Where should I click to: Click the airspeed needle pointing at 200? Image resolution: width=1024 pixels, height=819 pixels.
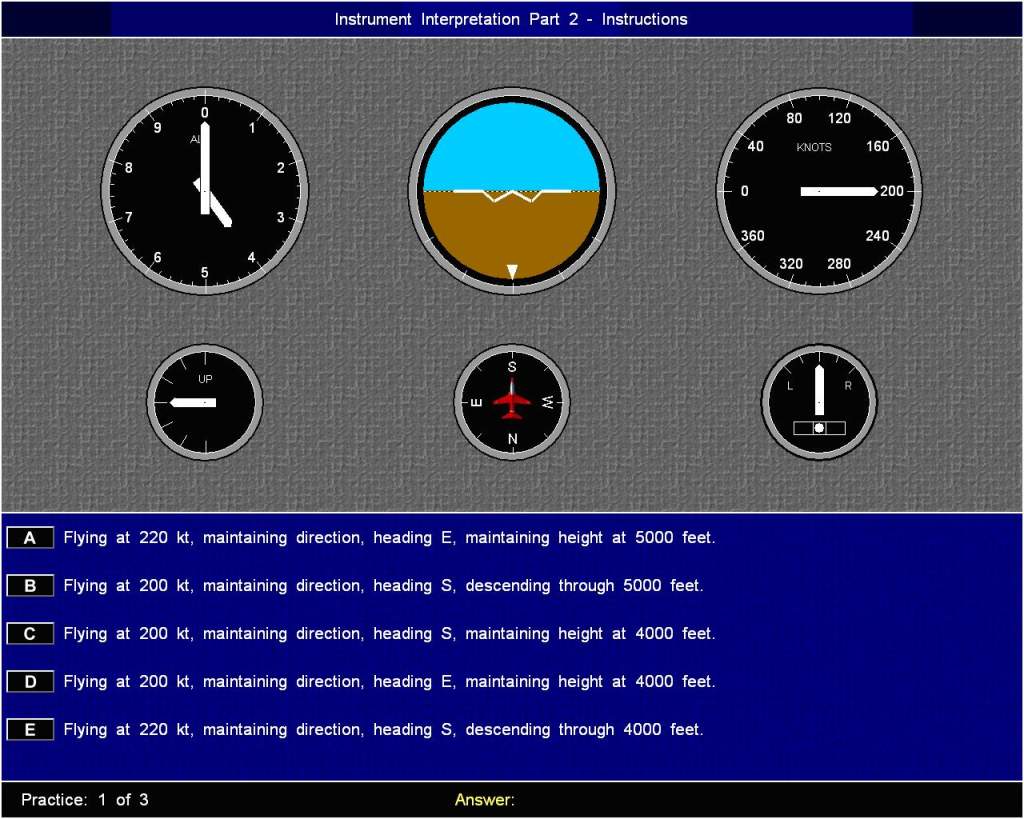click(838, 191)
